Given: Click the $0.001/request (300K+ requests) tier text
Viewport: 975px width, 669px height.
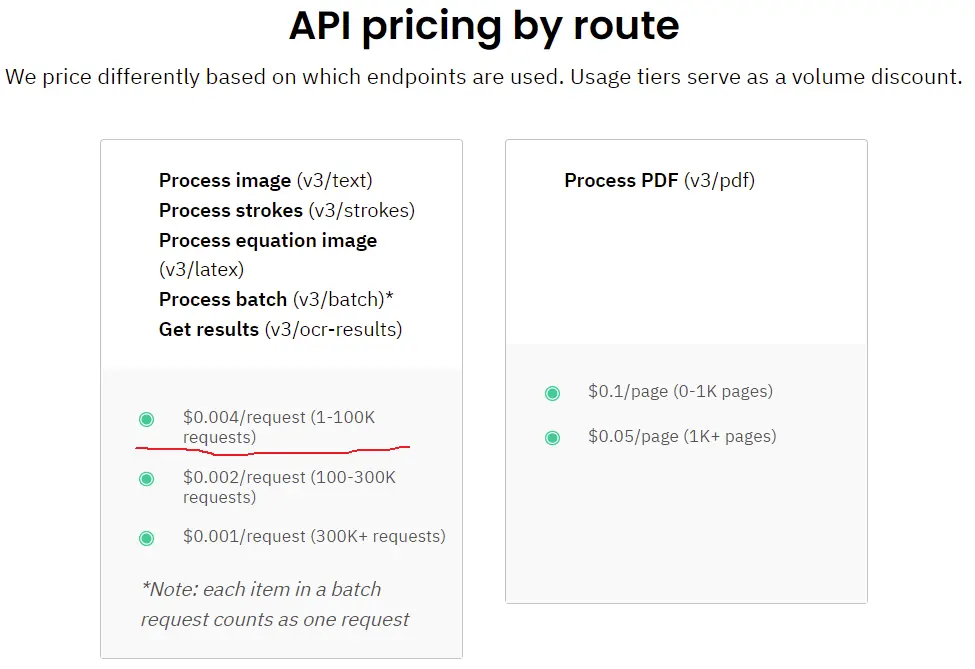Looking at the screenshot, I should [314, 537].
